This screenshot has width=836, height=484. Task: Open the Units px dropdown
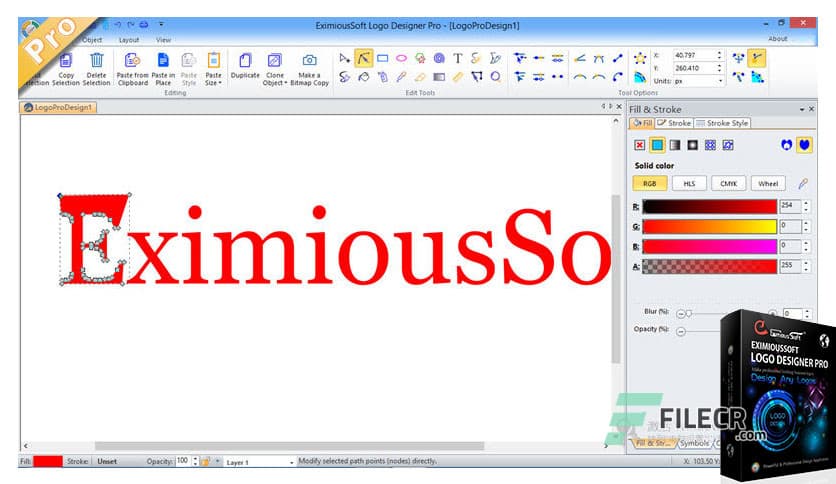coord(721,81)
